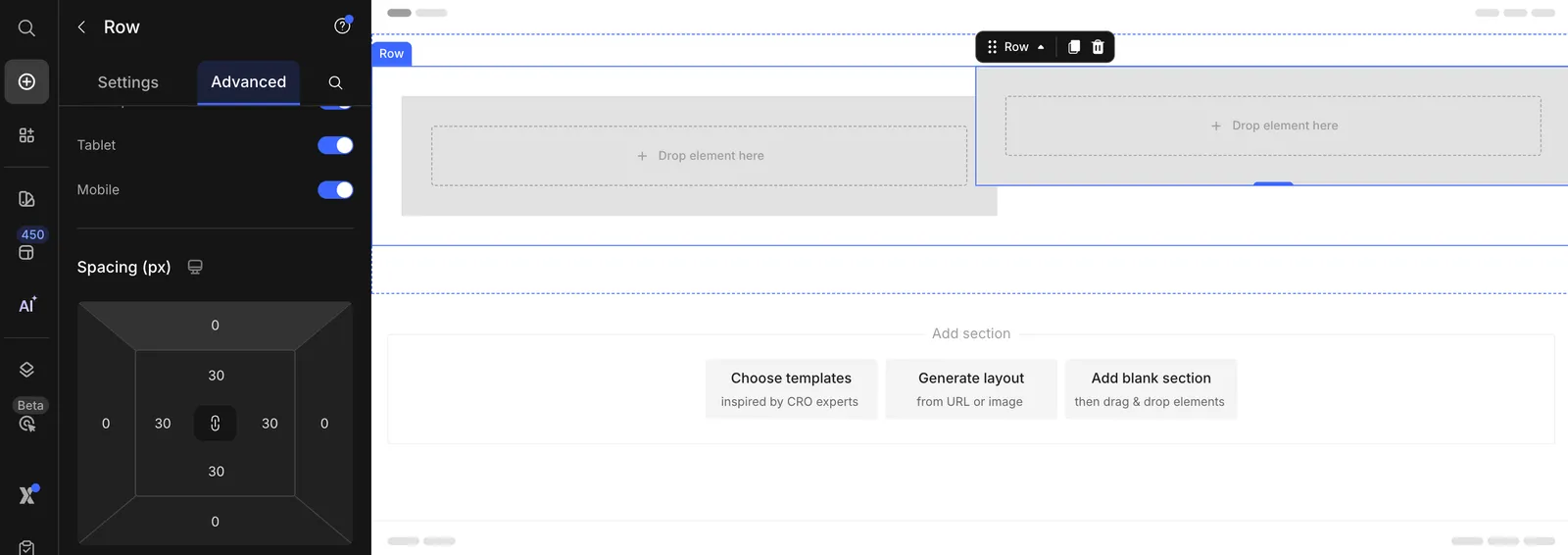Edit the top margin value 0
Screen dimensions: 1568x555
pyautogui.click(x=216, y=326)
